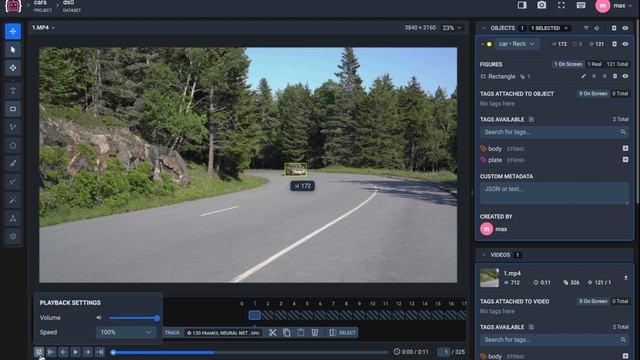The width and height of the screenshot is (640, 360).
Task: Open '120 frames, neural net' tracking settings
Action: [x=223, y=333]
